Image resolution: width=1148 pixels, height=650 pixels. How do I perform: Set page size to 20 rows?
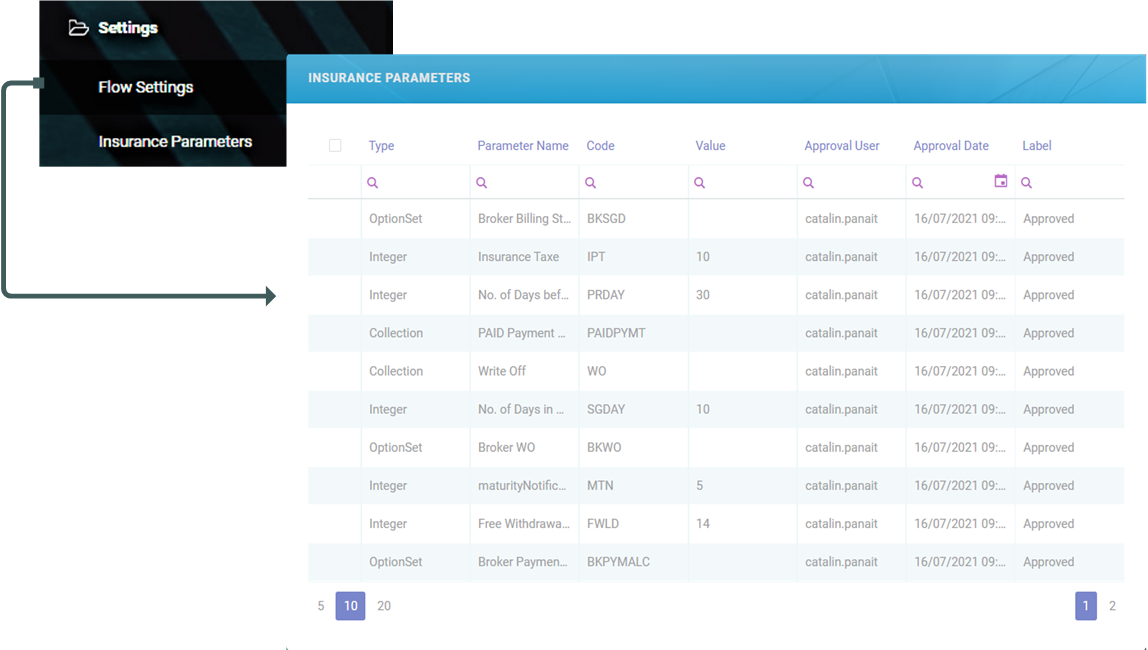point(384,606)
